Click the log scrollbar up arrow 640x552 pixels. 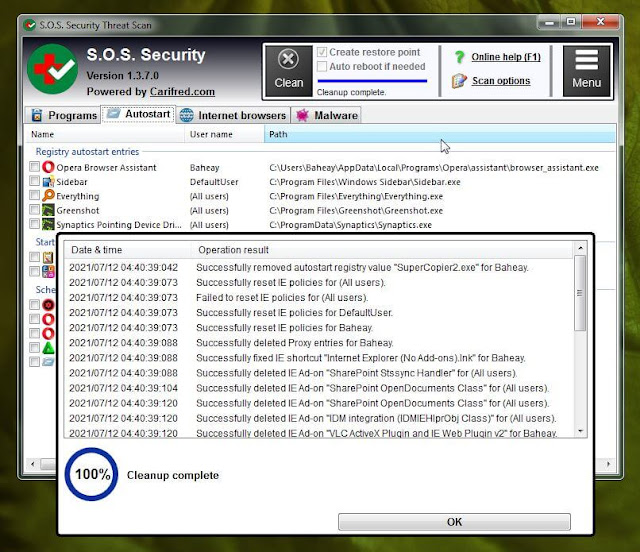(580, 248)
